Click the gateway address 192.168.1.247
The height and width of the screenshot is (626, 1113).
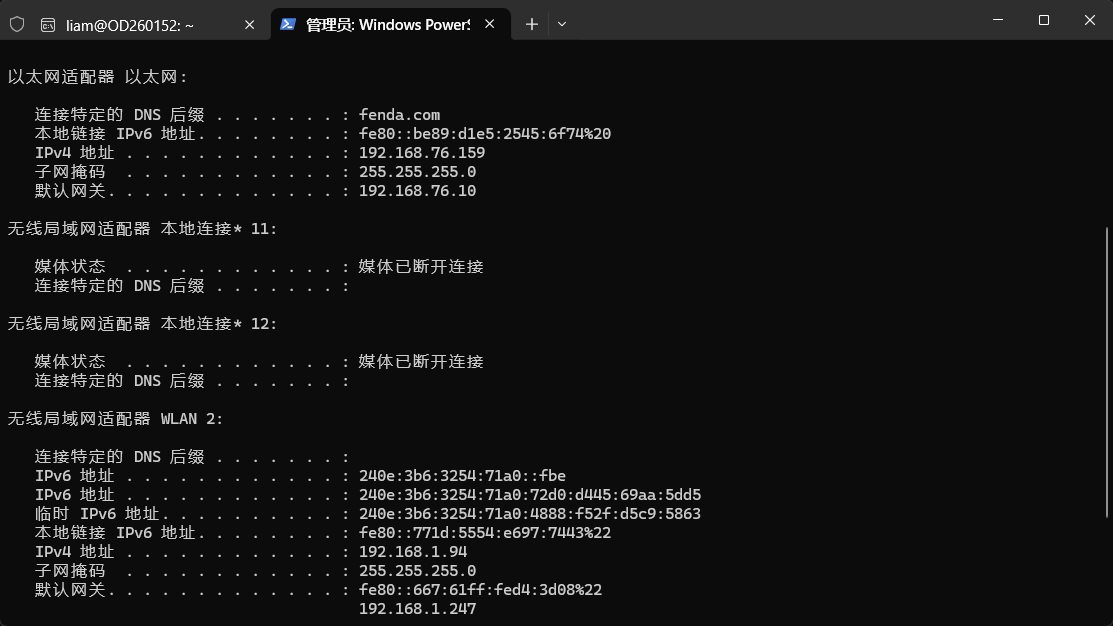pos(417,609)
